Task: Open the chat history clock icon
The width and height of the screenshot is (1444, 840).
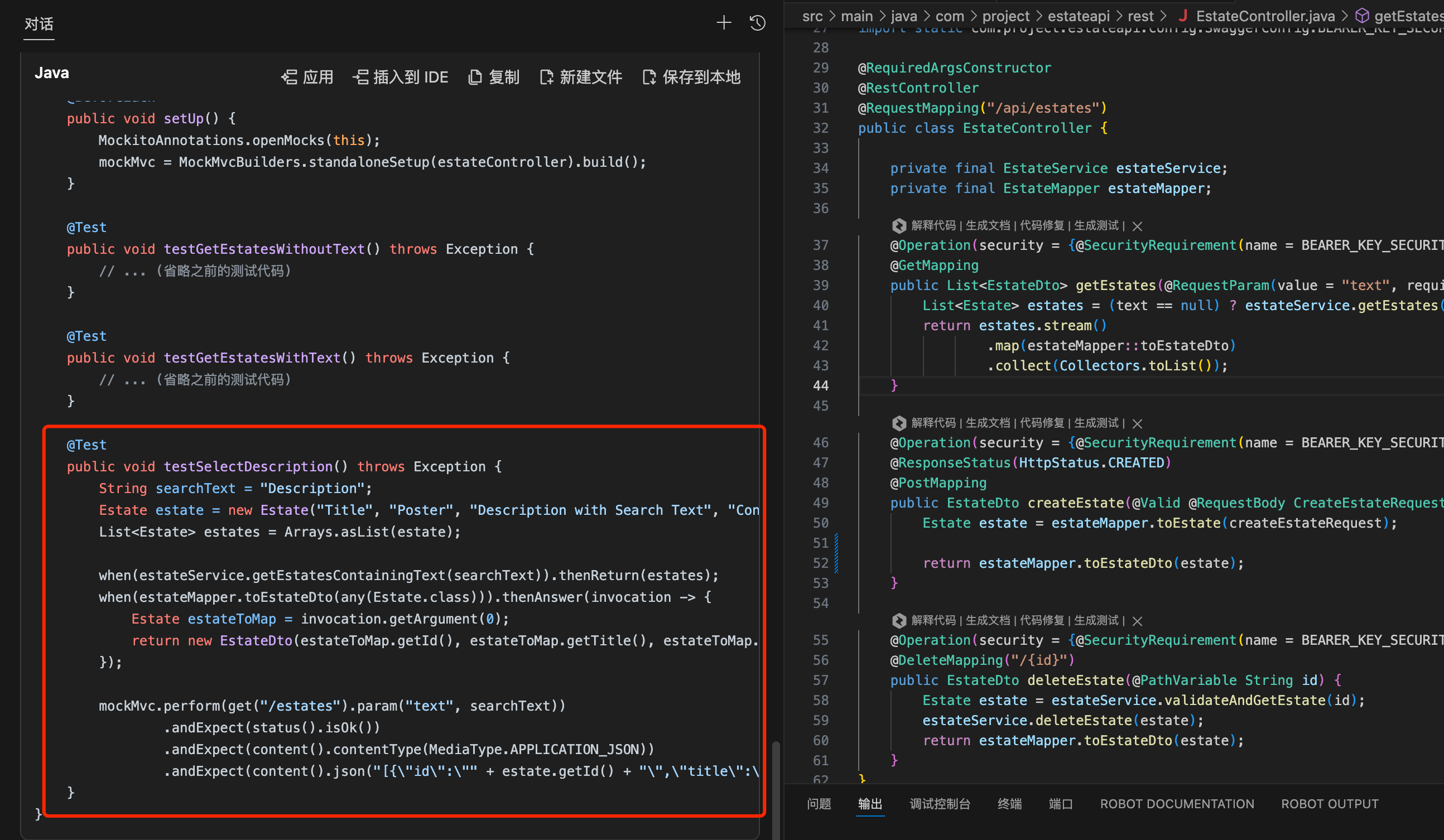Action: pyautogui.click(x=758, y=23)
